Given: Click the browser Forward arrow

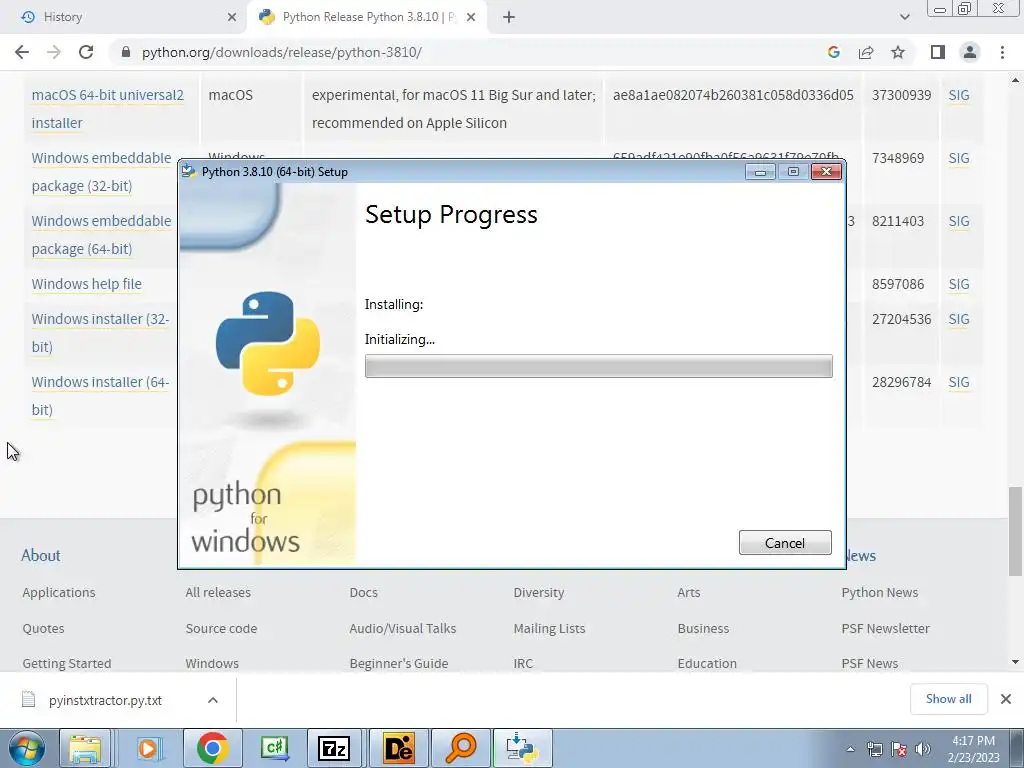Looking at the screenshot, I should [54, 52].
